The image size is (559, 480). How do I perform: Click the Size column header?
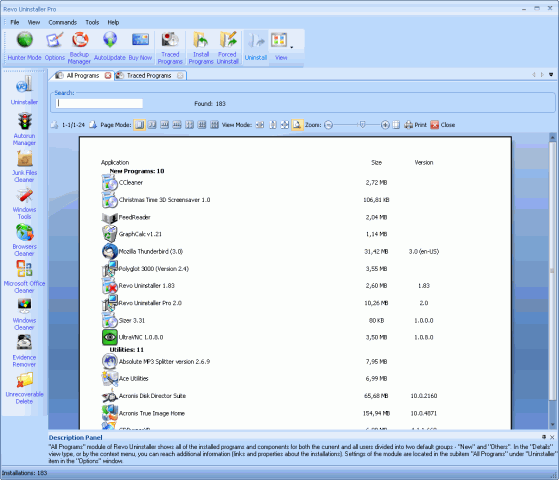tap(376, 163)
